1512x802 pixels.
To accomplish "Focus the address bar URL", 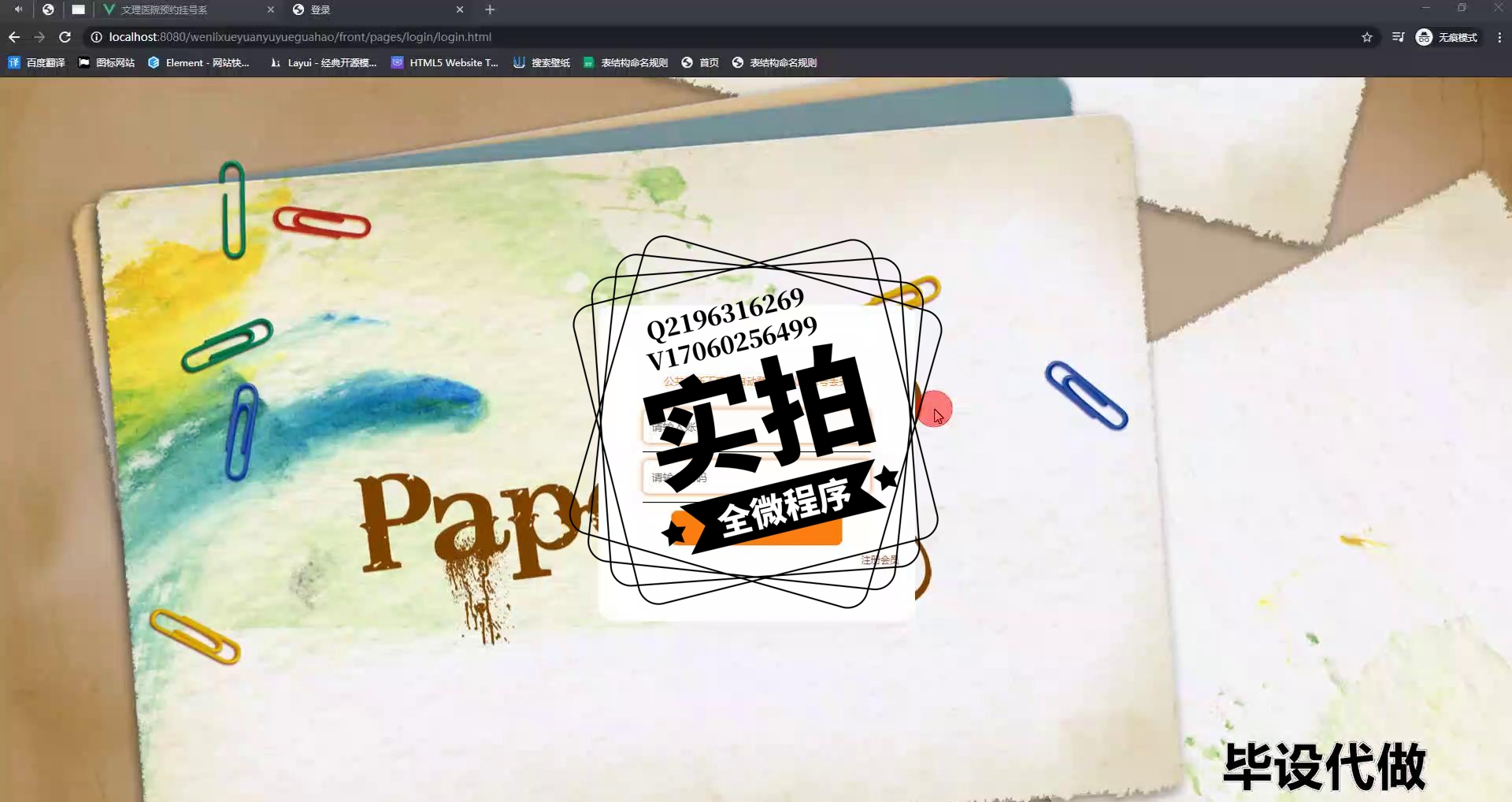I will (300, 37).
